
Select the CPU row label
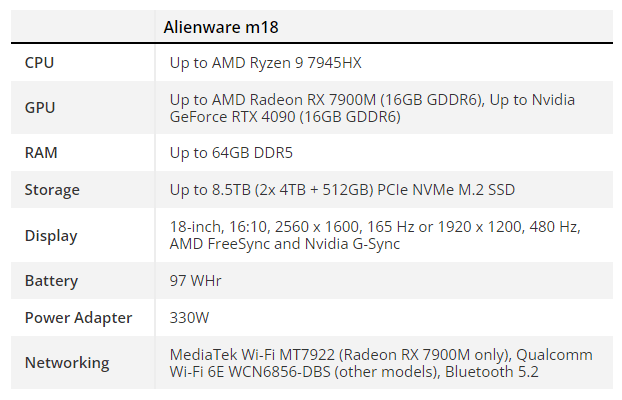[x=40, y=63]
